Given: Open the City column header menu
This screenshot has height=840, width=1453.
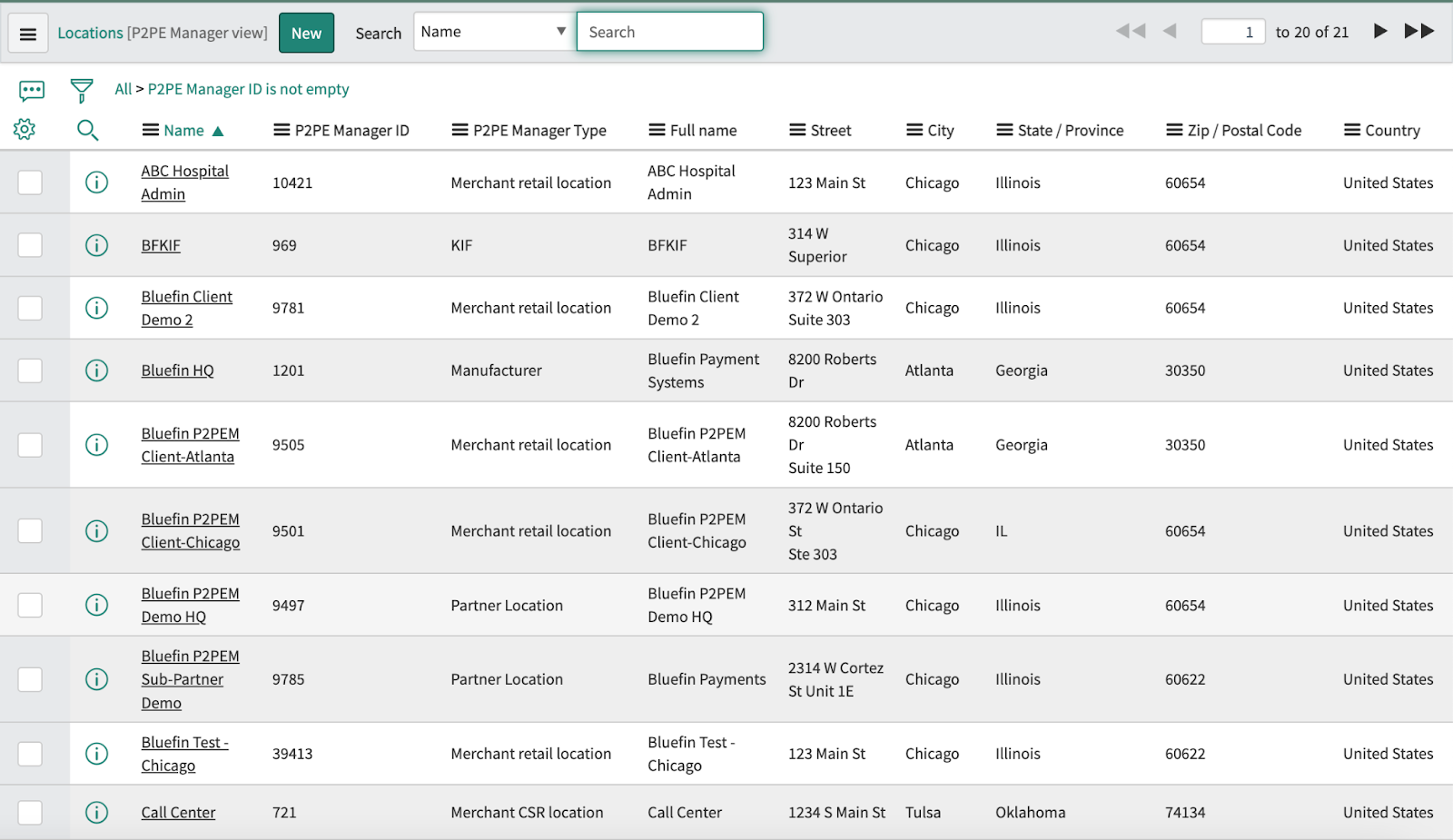Looking at the screenshot, I should tap(913, 130).
